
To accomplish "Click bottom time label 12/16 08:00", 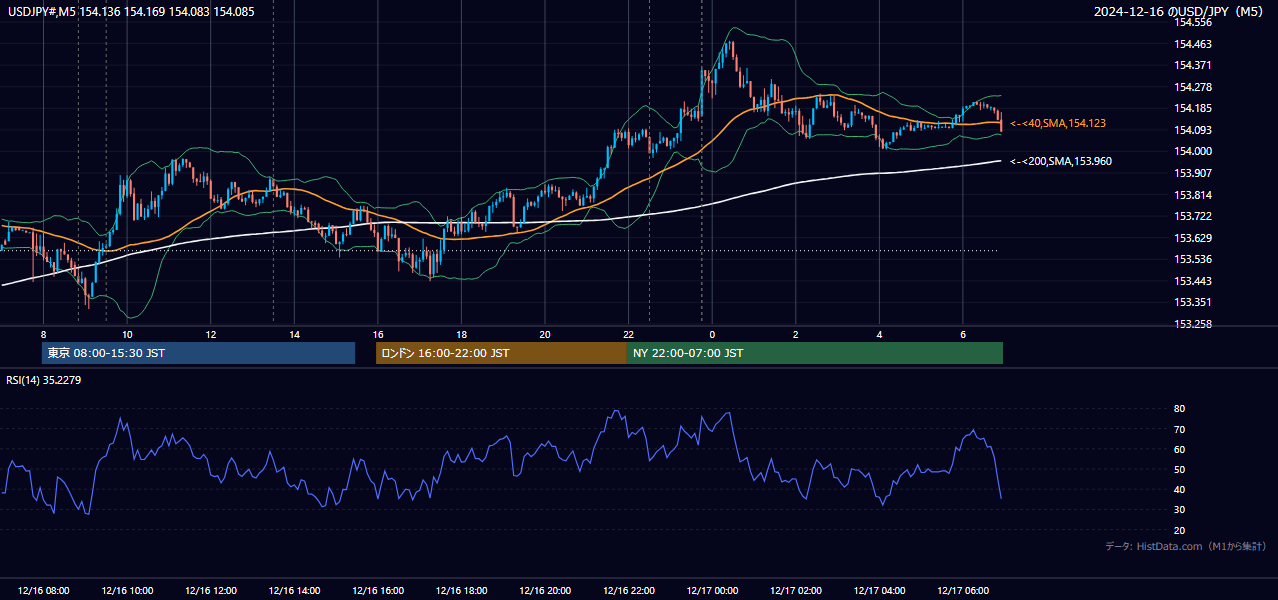I will point(44,591).
